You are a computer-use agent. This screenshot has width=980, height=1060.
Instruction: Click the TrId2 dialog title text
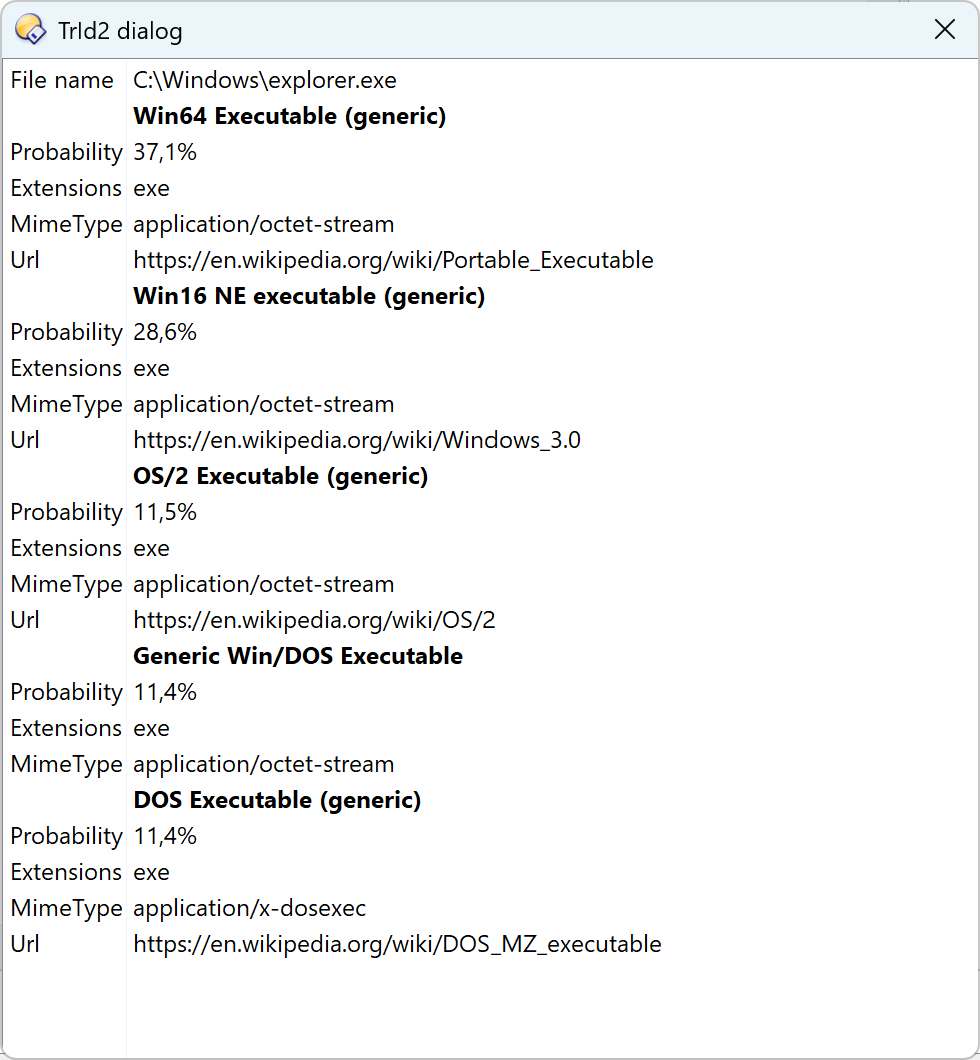coord(120,31)
